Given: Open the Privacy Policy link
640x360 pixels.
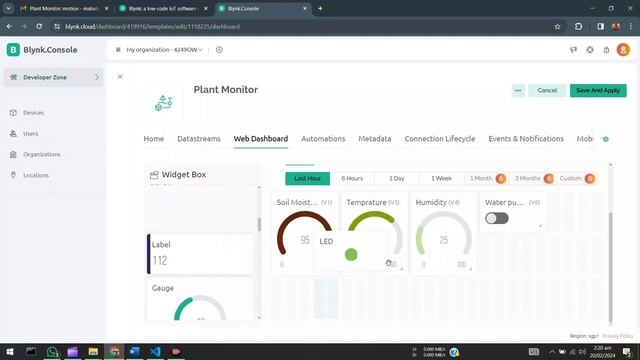Looking at the screenshot, I should [x=618, y=336].
